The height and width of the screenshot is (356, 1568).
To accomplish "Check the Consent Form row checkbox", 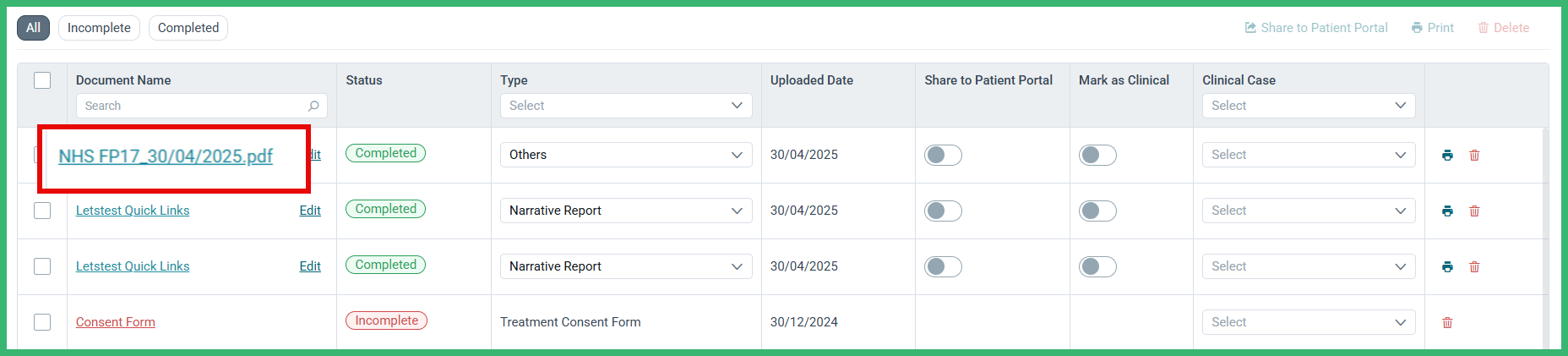I will coord(42,322).
